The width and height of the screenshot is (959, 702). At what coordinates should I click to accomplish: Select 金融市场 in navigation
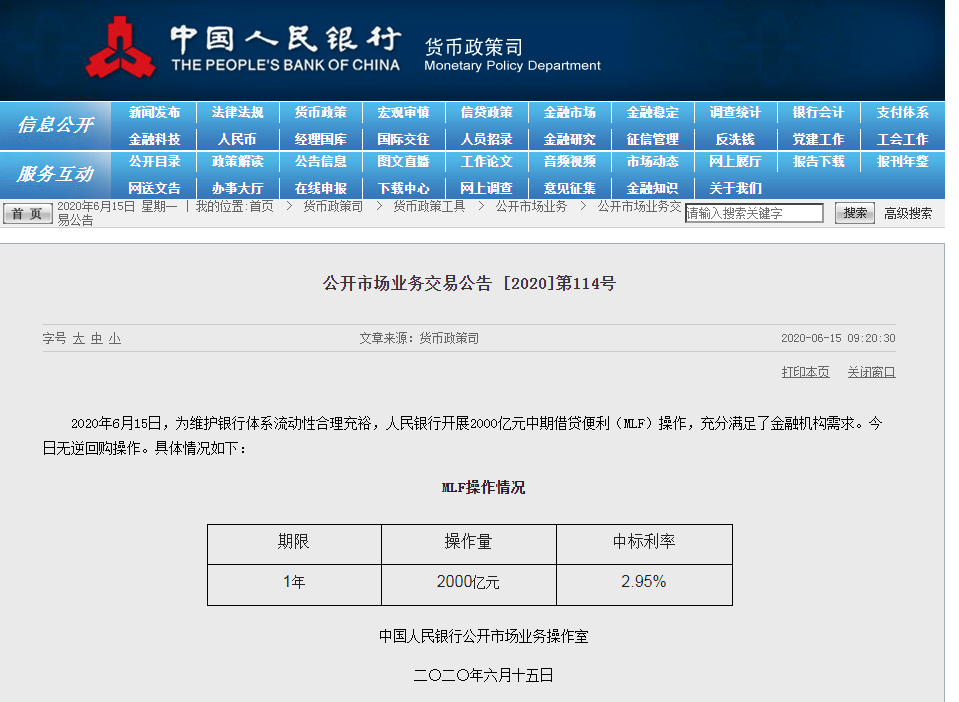(569, 113)
